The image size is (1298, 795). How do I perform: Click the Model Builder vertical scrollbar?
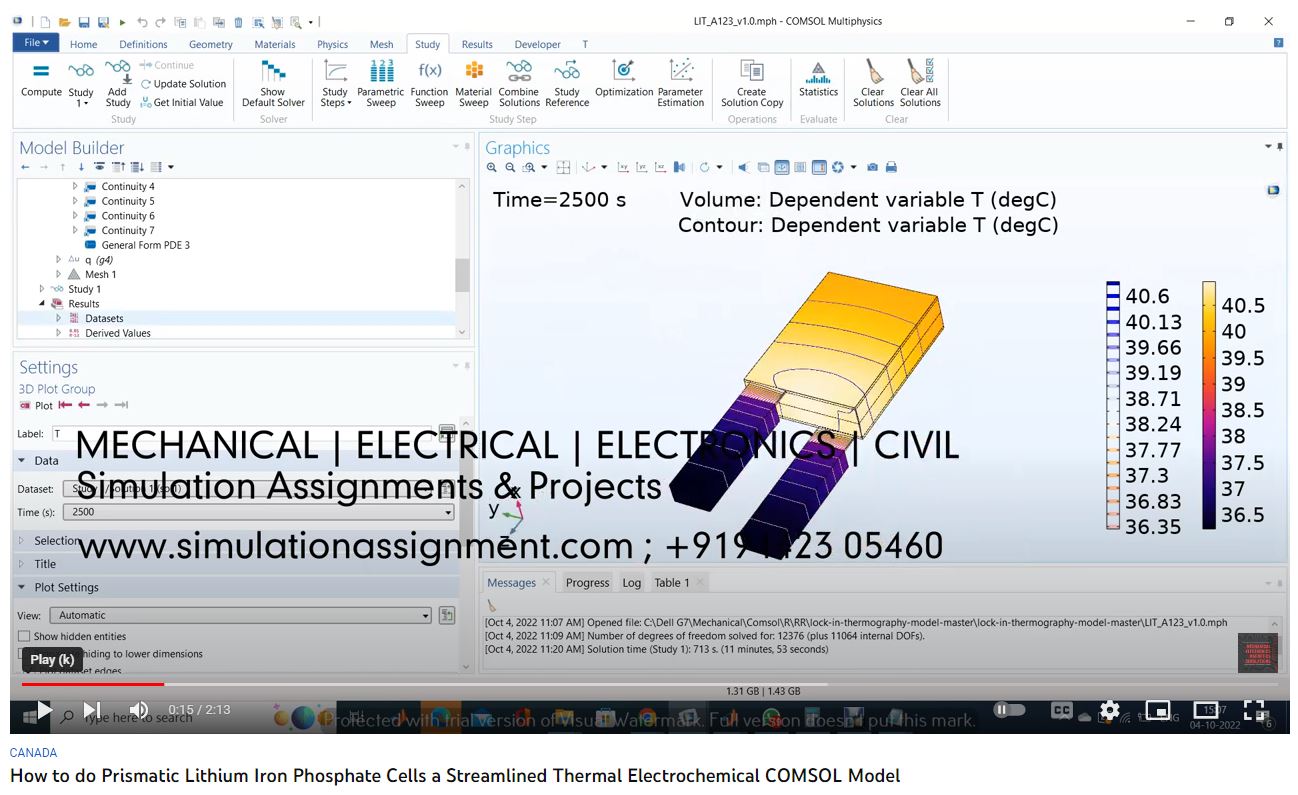(x=462, y=275)
